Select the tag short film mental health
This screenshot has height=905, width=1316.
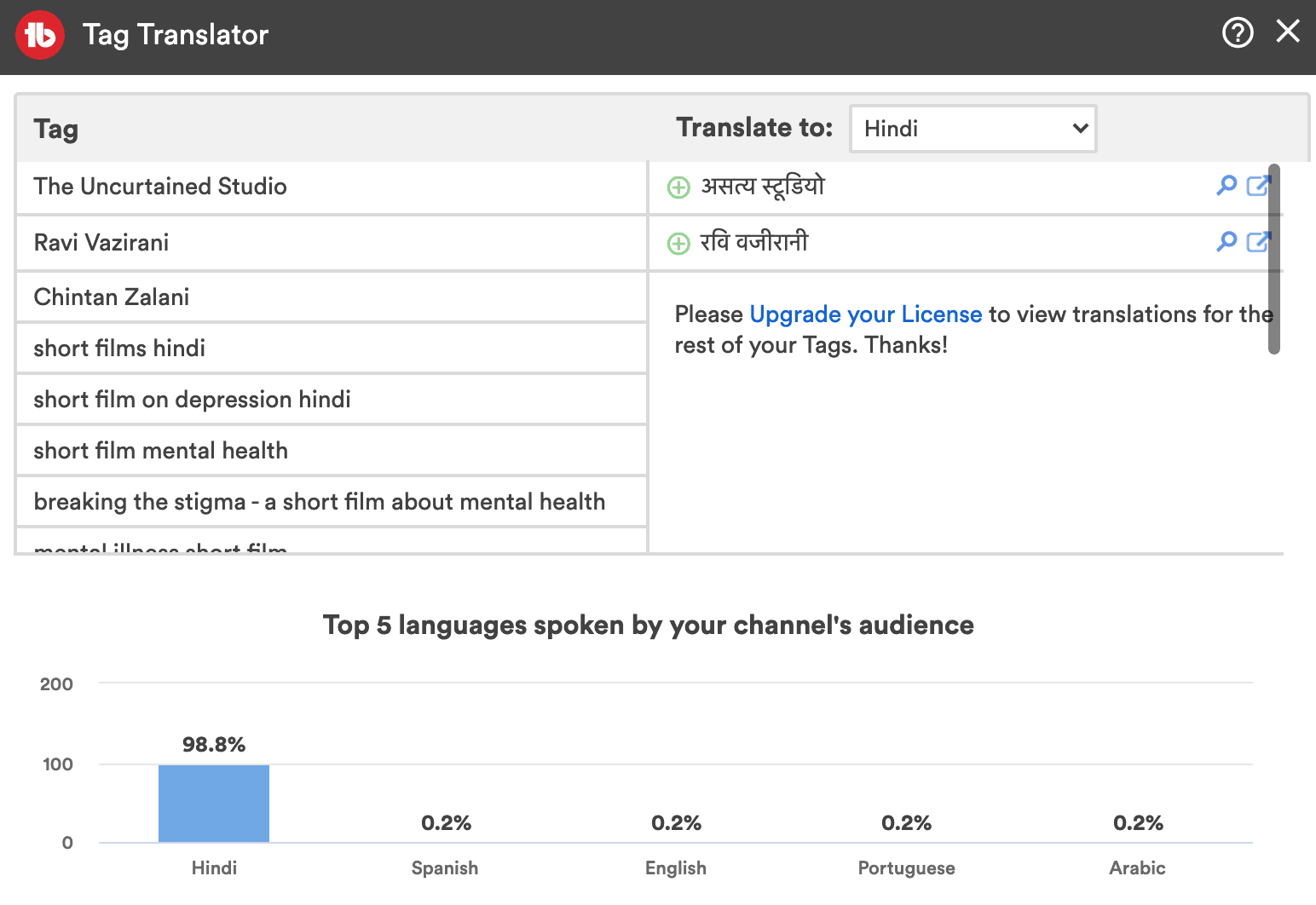click(160, 450)
